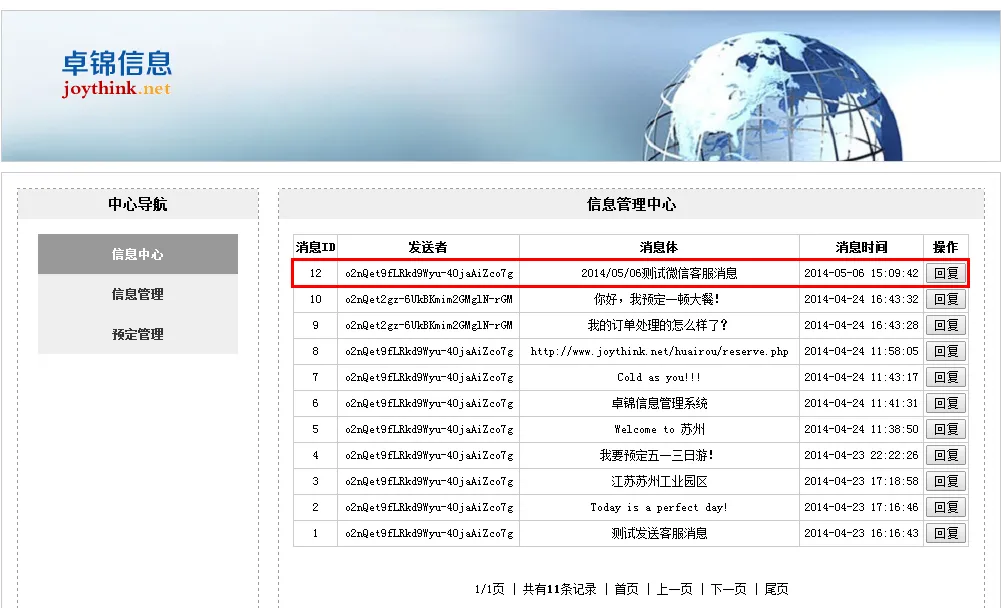
Task: Click 回复 for message ID 1
Action: (945, 533)
